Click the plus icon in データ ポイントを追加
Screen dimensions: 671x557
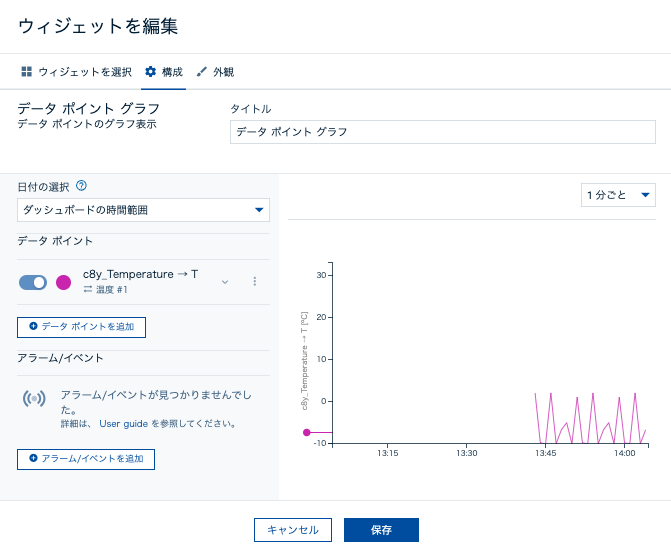[33, 326]
